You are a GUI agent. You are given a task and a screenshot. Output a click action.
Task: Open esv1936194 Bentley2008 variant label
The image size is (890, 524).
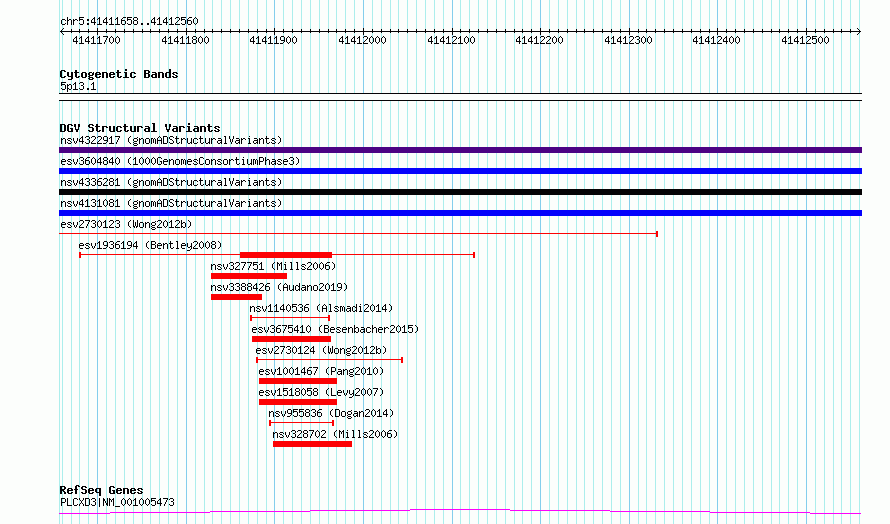(x=150, y=245)
